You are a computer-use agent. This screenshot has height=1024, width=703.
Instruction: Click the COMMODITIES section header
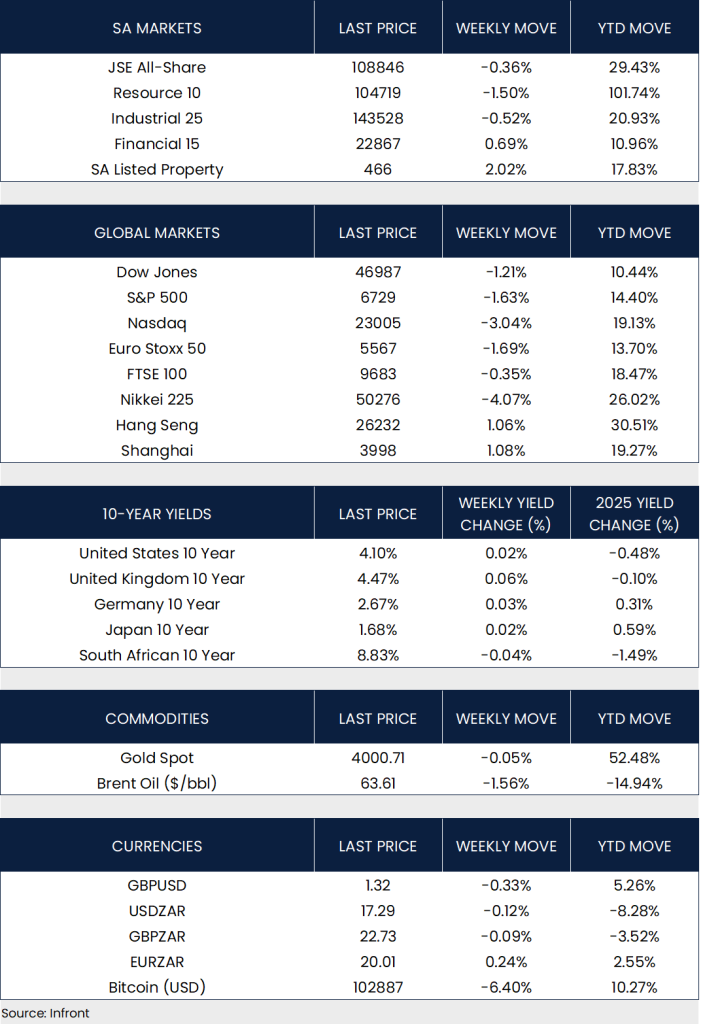157,719
